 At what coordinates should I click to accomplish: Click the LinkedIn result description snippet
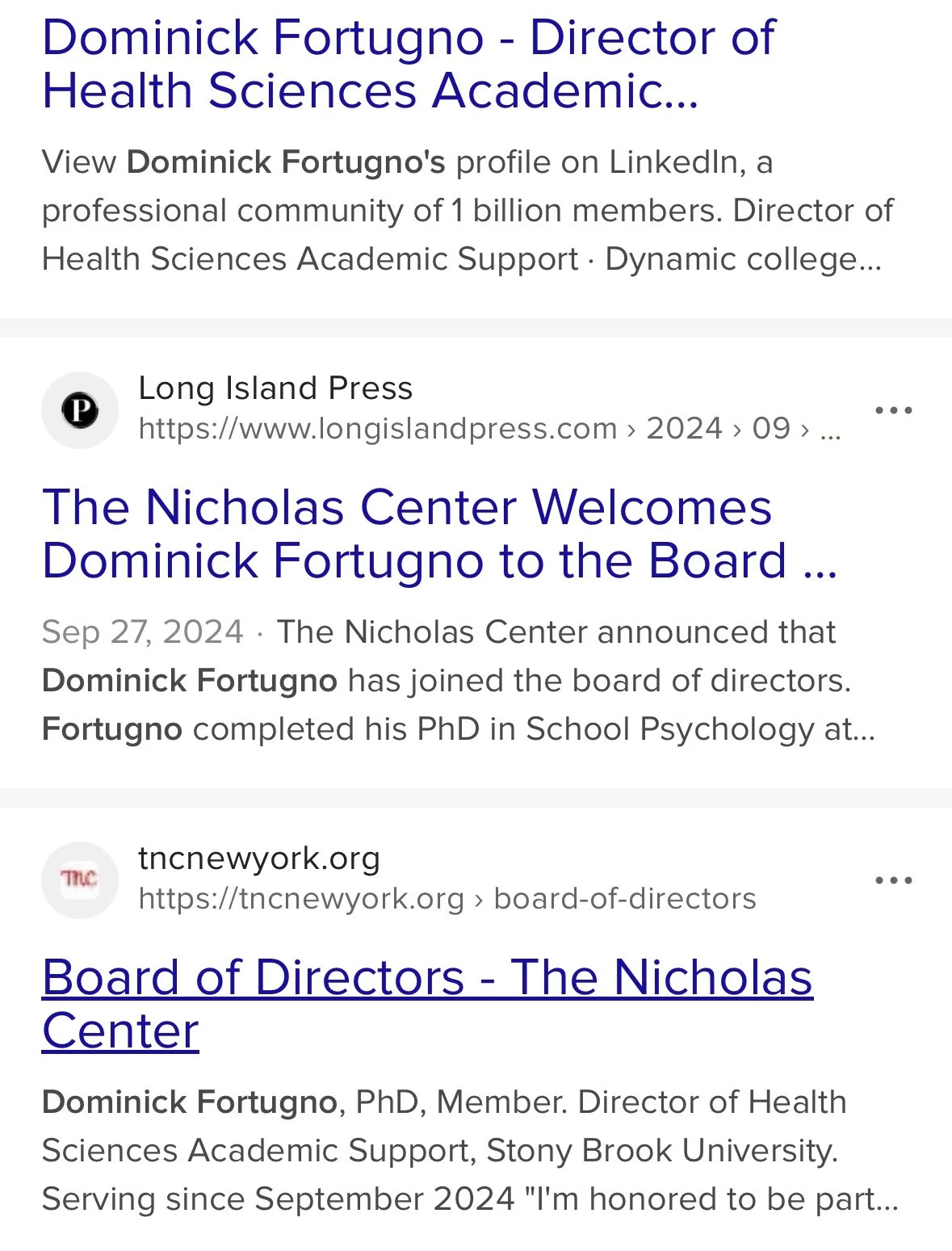(x=467, y=211)
